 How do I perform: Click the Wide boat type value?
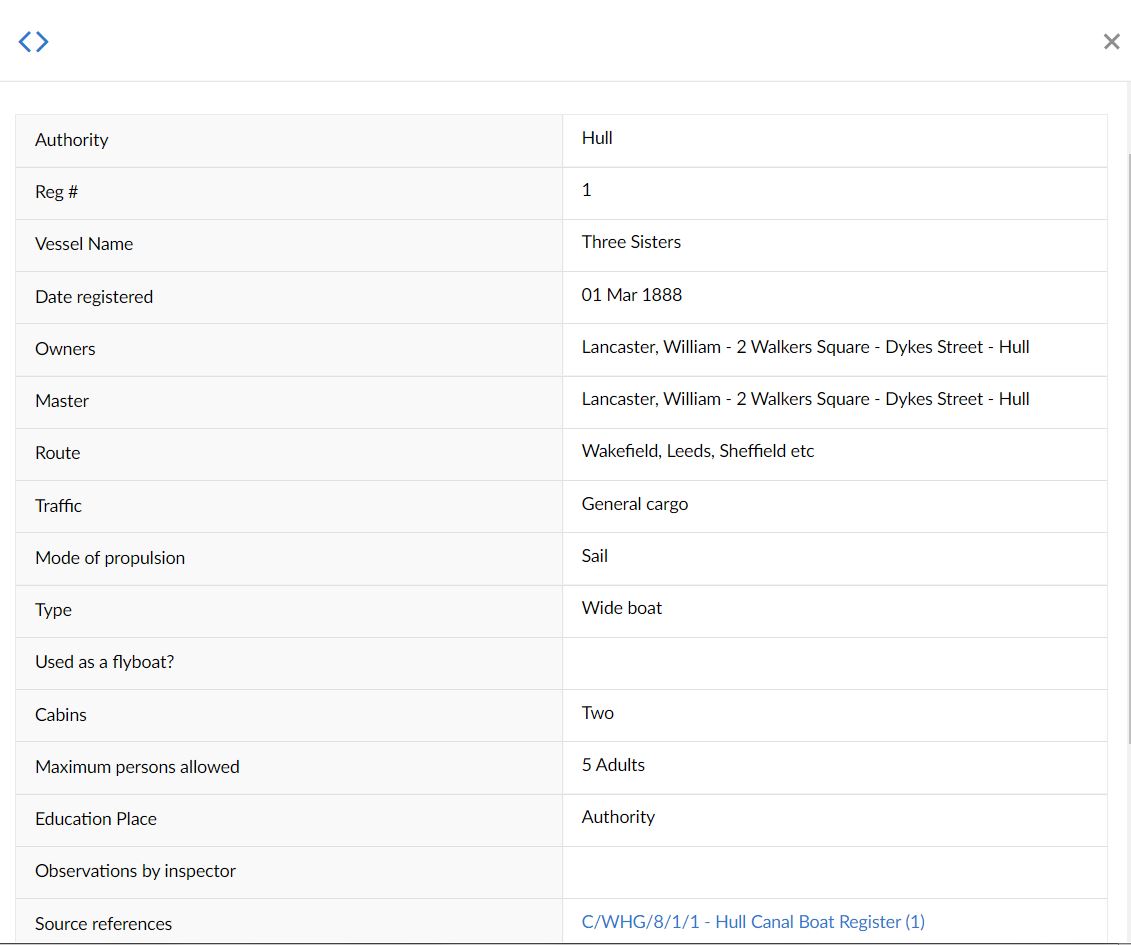point(621,608)
